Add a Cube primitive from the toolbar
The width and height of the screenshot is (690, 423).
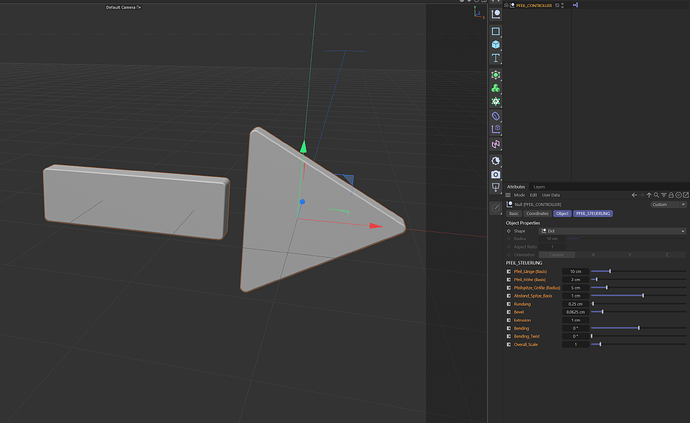click(496, 44)
